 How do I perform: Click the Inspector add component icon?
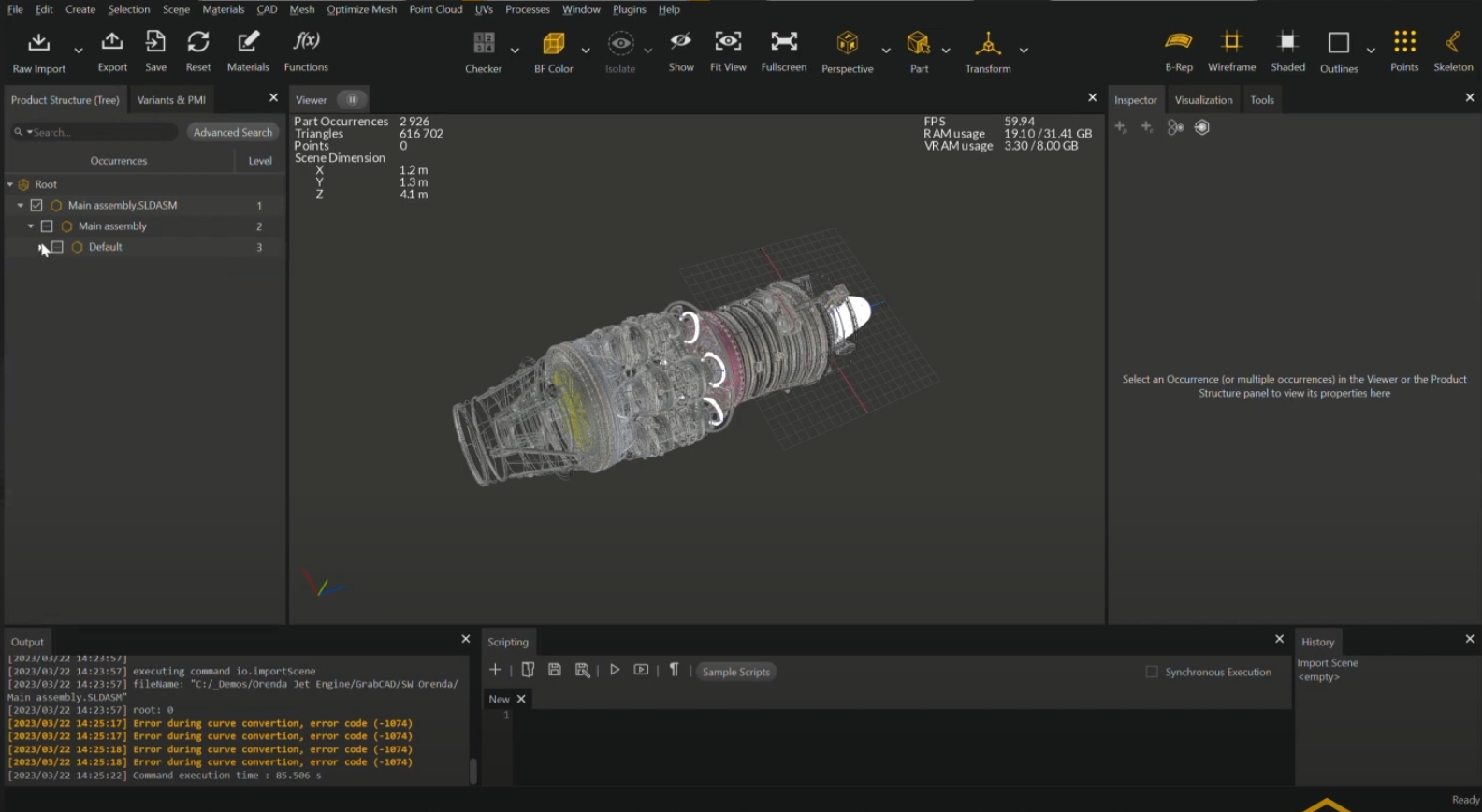tap(1147, 127)
